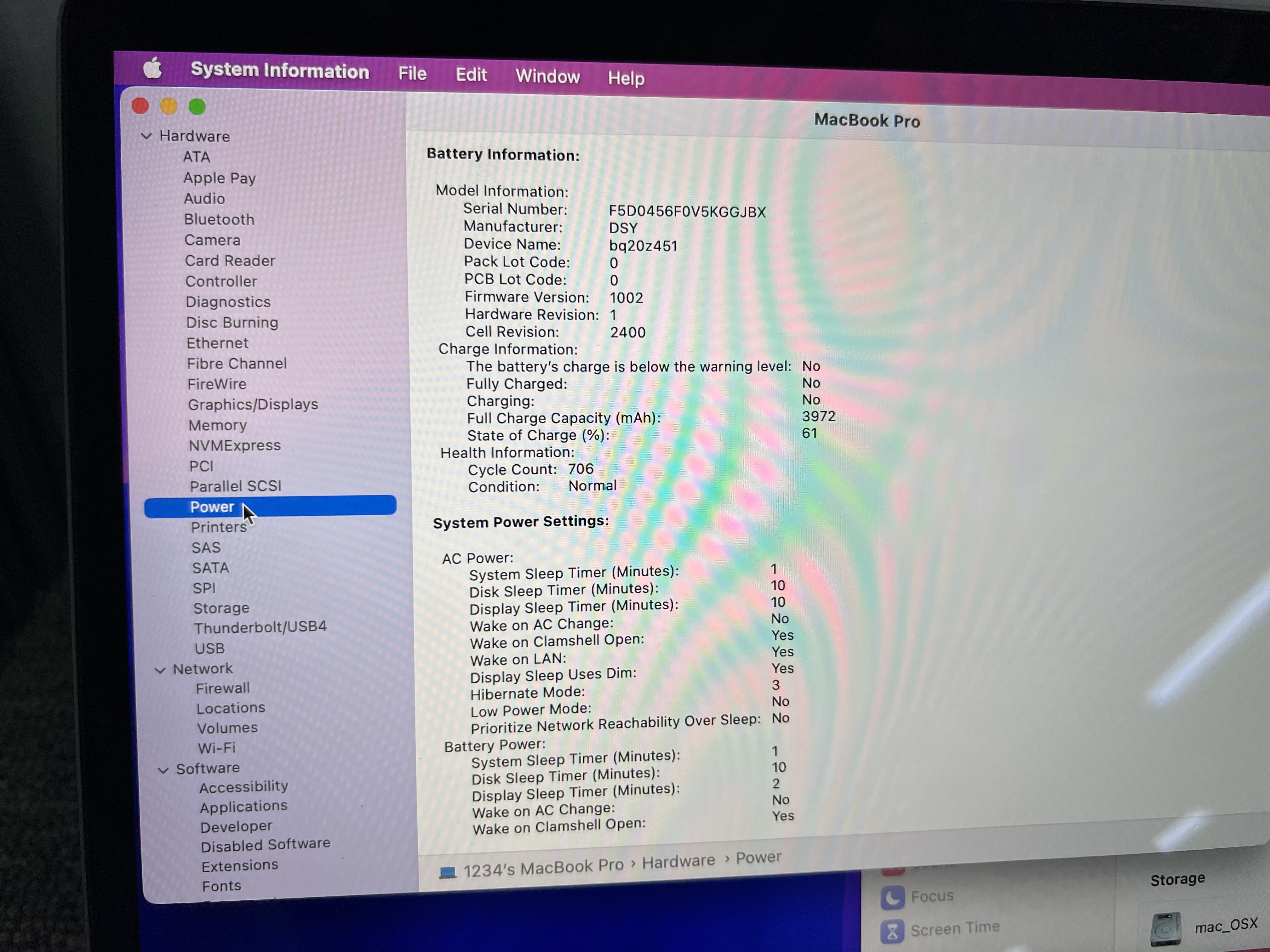Open the System Information menu
1270x952 pixels.
click(280, 71)
